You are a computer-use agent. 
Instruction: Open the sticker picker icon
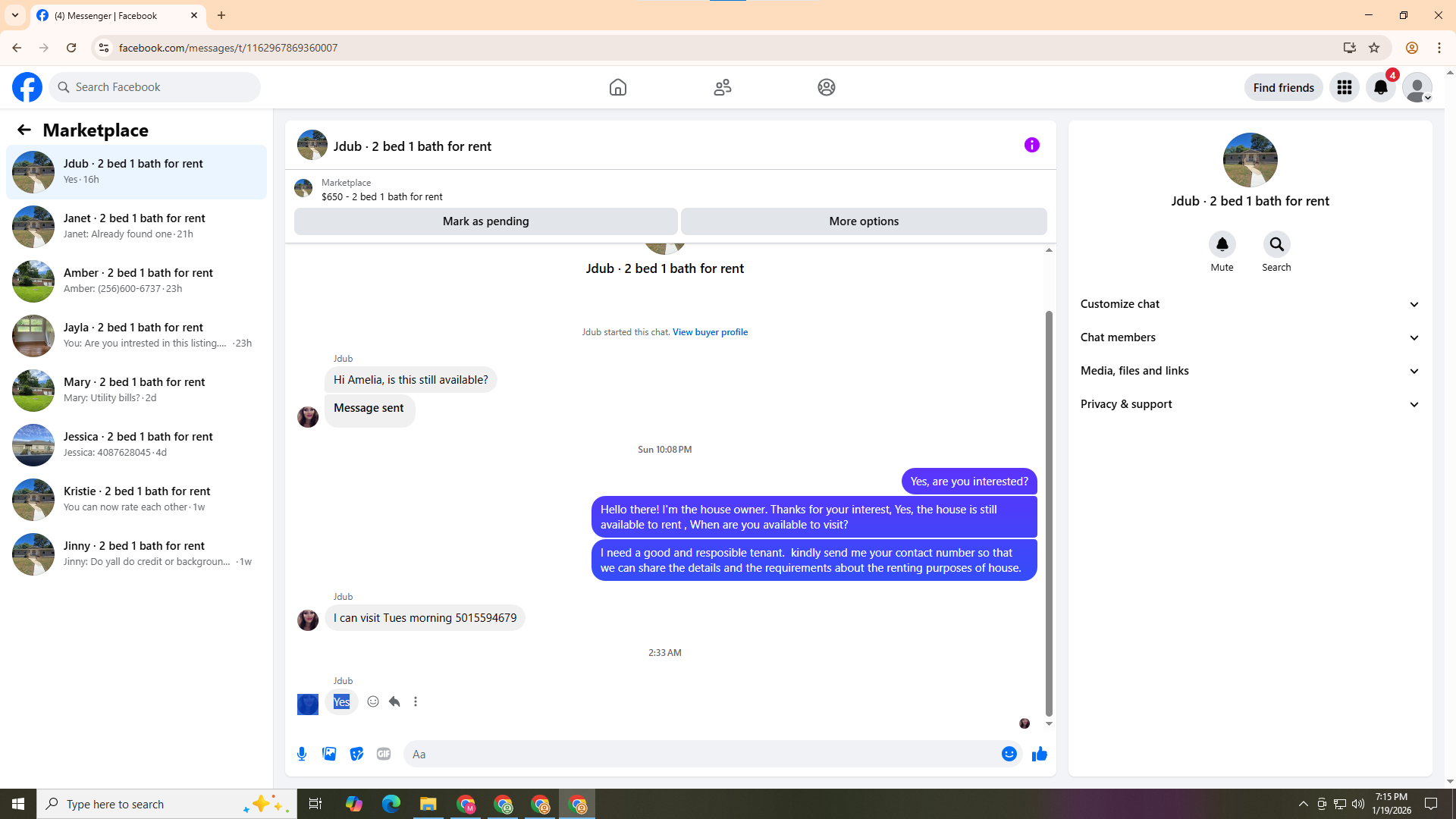click(356, 754)
